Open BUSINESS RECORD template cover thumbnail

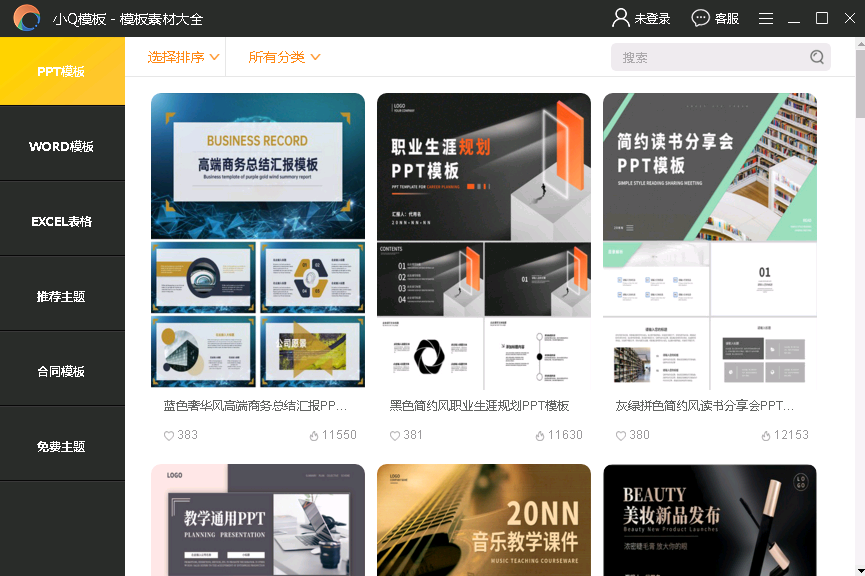(258, 166)
